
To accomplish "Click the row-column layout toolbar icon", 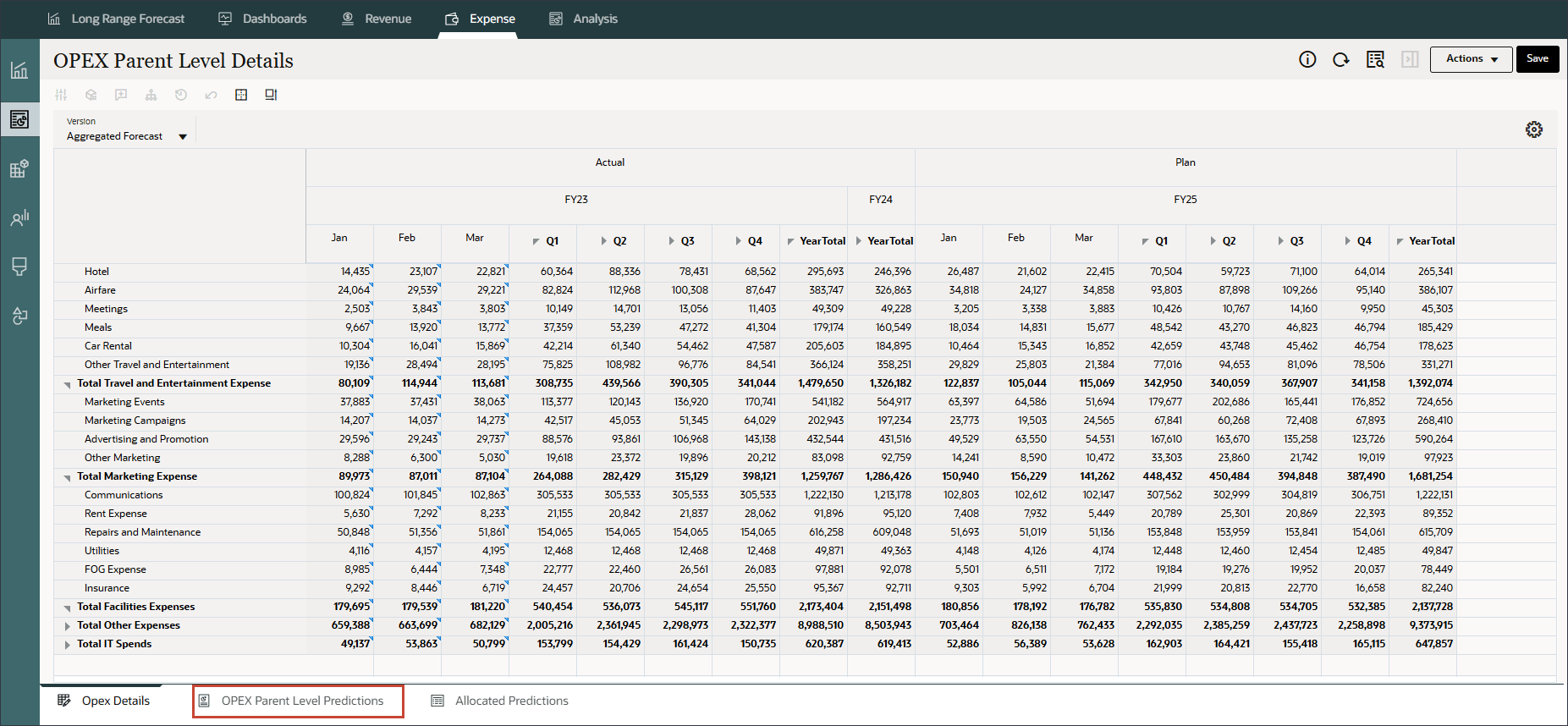I will coord(271,95).
